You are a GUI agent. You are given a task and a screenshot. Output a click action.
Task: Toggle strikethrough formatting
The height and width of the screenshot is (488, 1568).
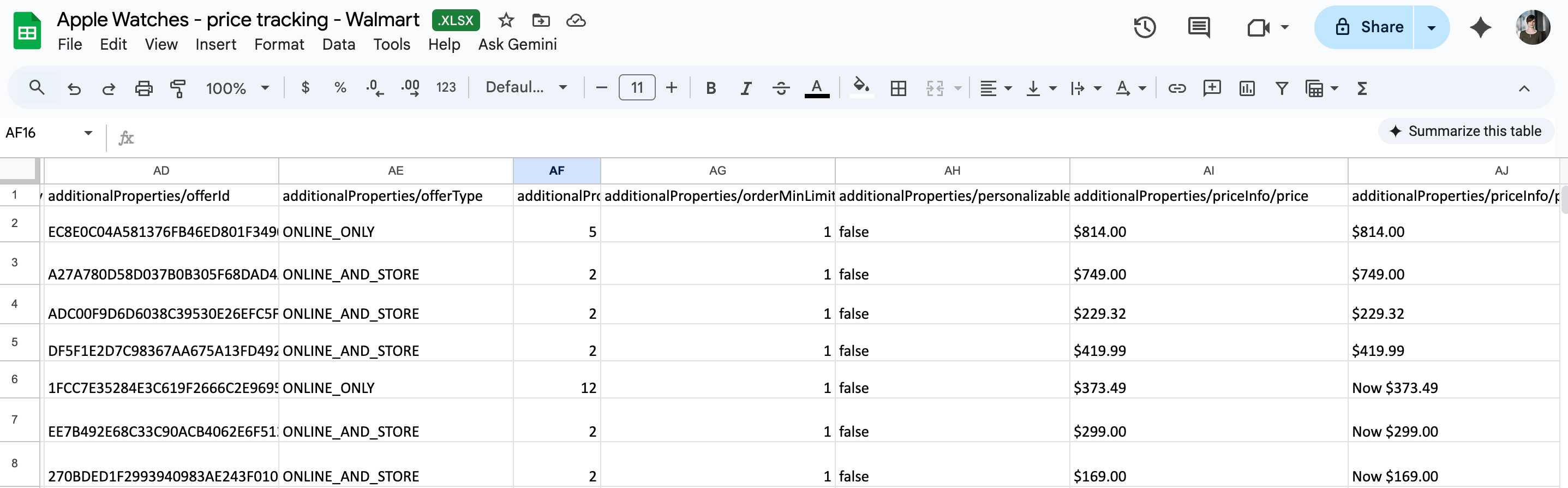coord(781,88)
